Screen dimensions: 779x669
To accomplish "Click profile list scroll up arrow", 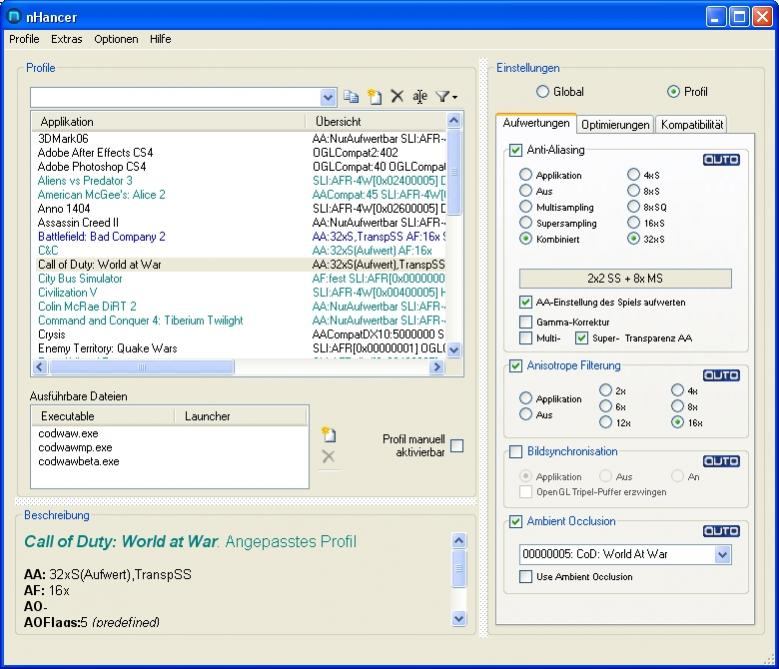I will [454, 120].
